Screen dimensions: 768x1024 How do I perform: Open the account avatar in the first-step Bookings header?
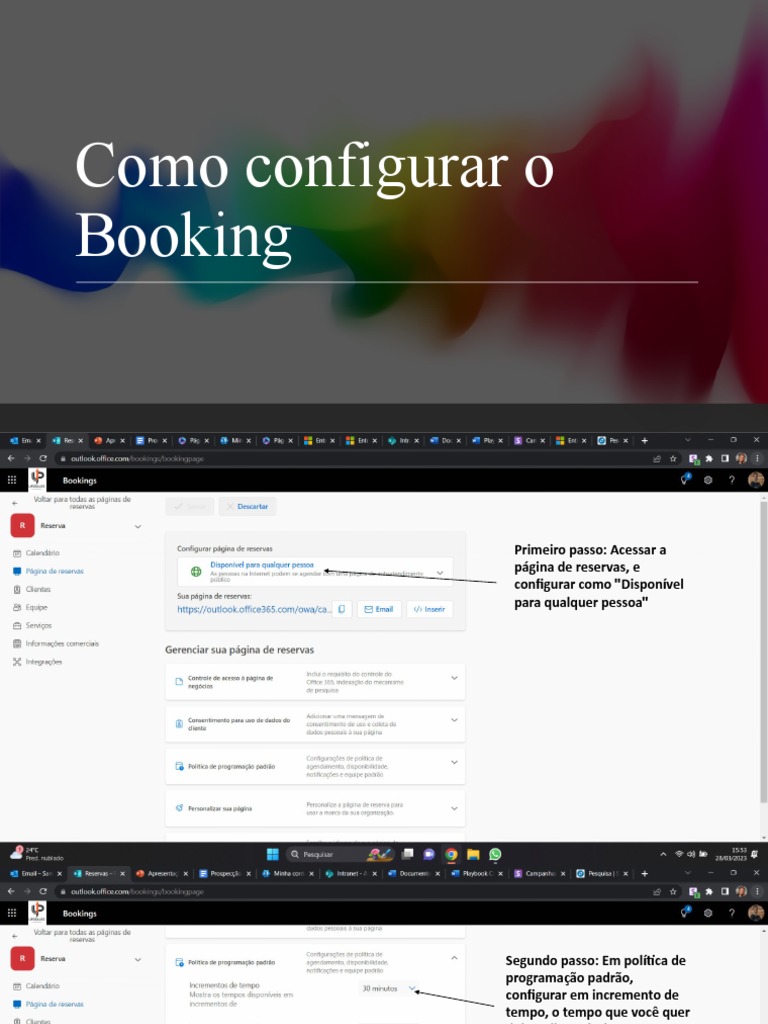[756, 480]
